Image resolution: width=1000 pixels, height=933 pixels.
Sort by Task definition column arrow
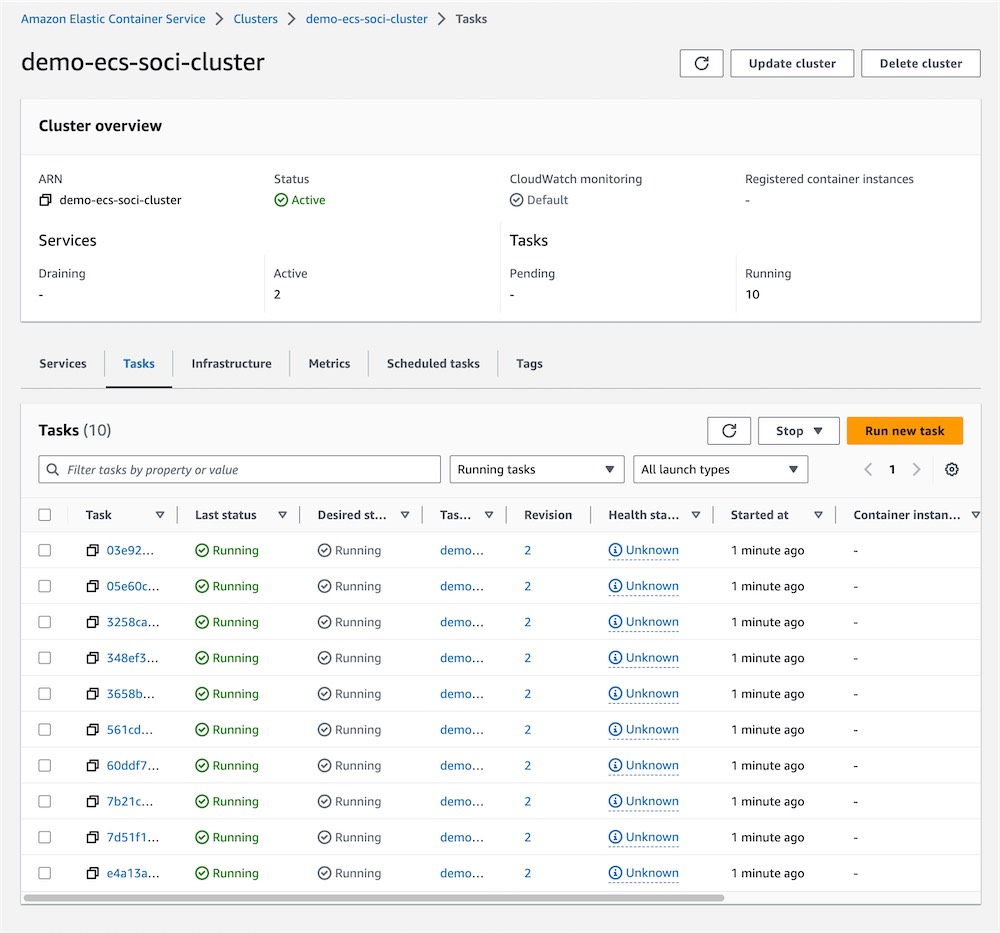(x=489, y=515)
